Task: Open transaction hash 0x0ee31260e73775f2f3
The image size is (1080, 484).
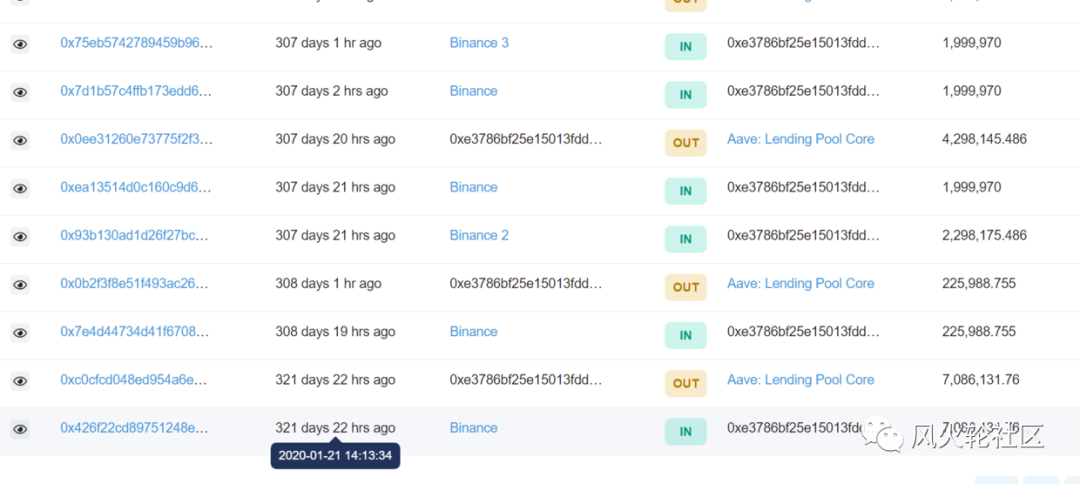Action: 136,139
